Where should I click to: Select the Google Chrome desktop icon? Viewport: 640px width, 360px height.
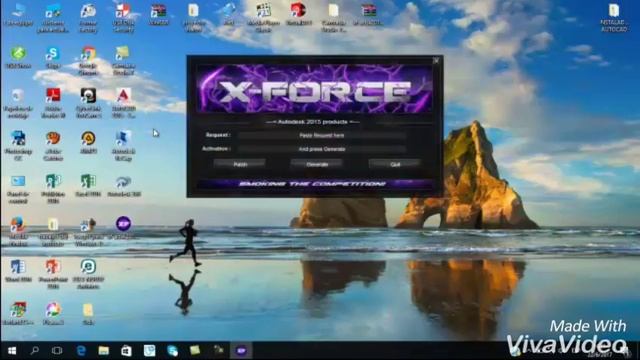pyautogui.click(x=88, y=61)
